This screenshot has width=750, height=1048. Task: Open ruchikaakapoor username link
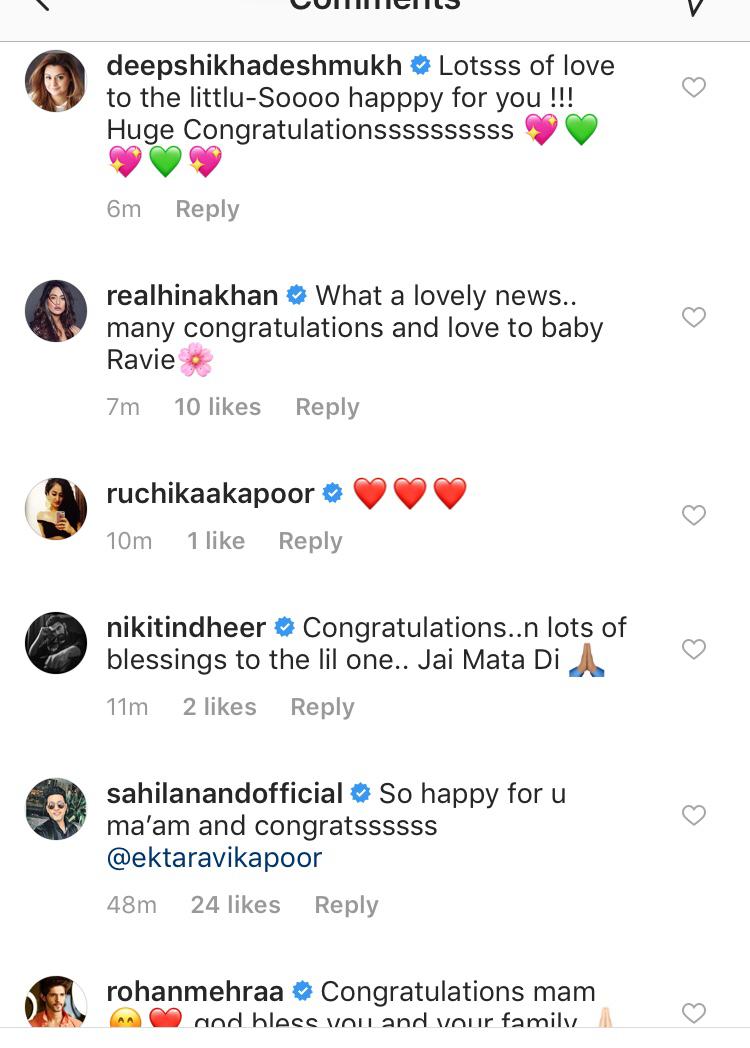pos(210,493)
